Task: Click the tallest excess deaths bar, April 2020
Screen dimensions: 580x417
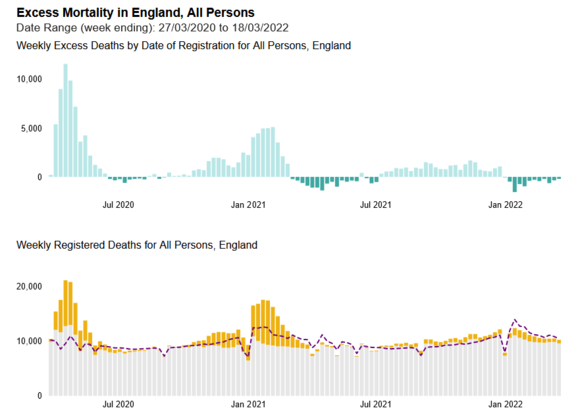Action: click(65, 120)
